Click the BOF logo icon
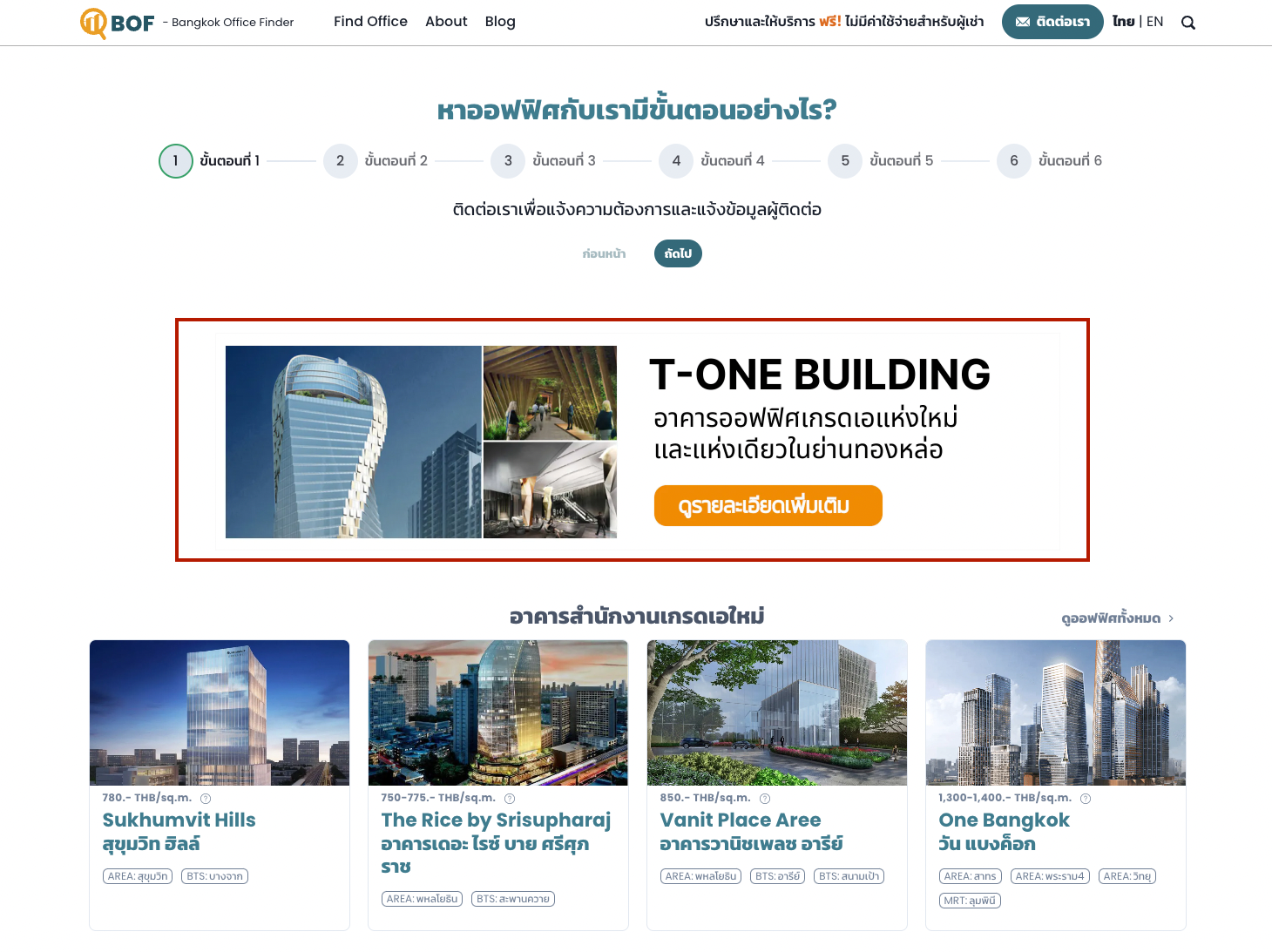The image size is (1272, 952). [93, 23]
